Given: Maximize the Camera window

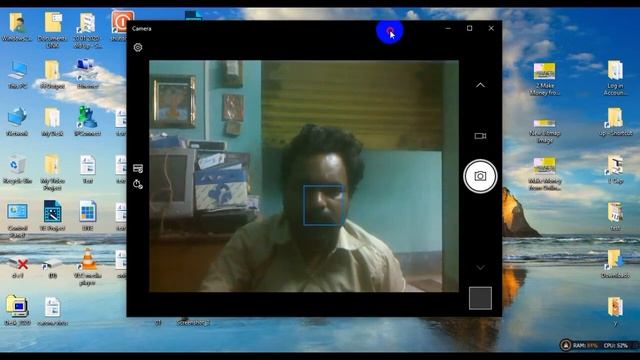Looking at the screenshot, I should pyautogui.click(x=469, y=29).
